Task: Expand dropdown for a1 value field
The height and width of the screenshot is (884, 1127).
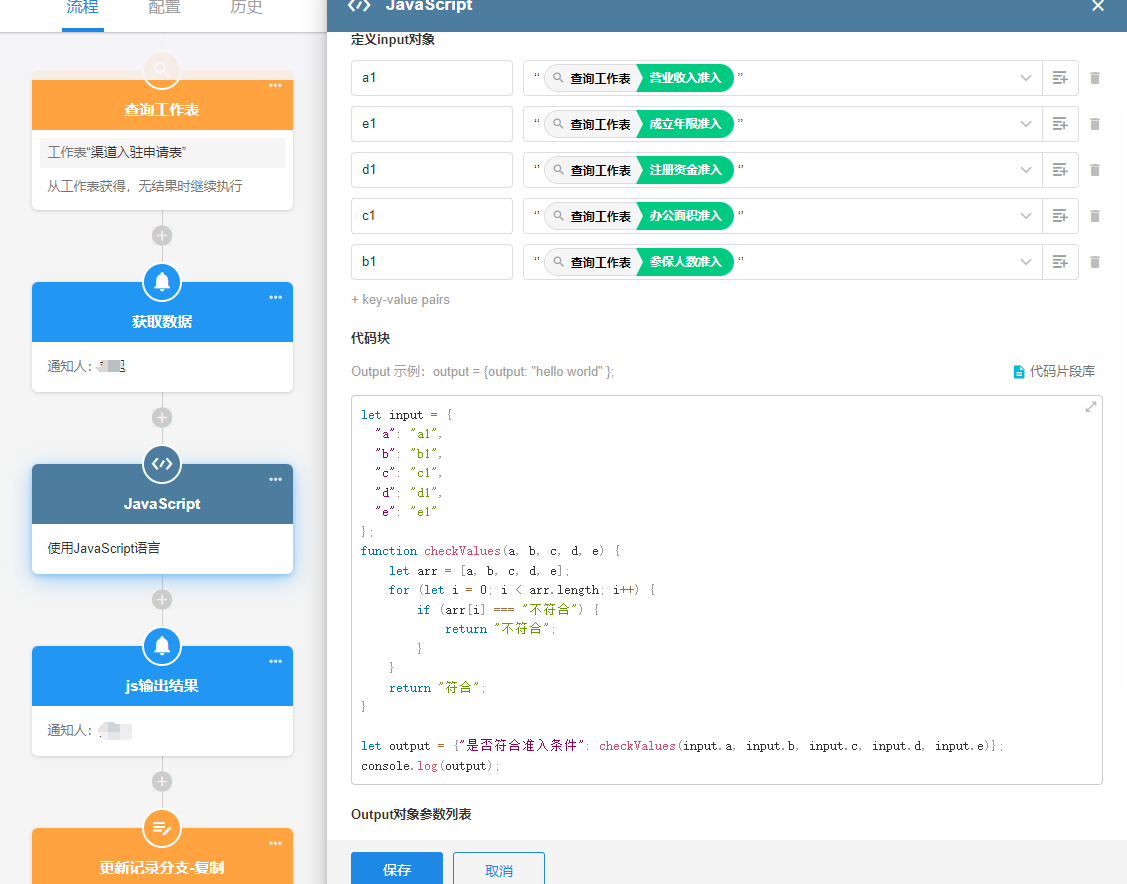Action: point(1026,78)
